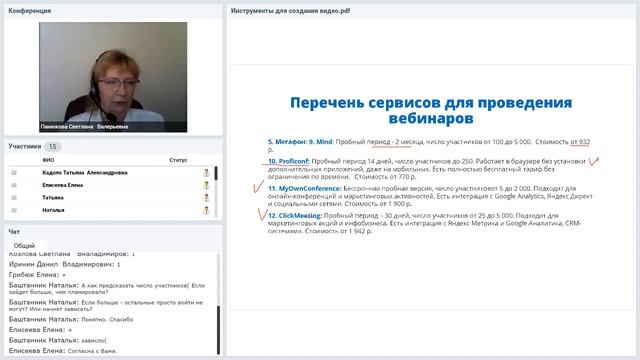Click chat message from Грибюк Елена

pyautogui.click(x=38, y=275)
